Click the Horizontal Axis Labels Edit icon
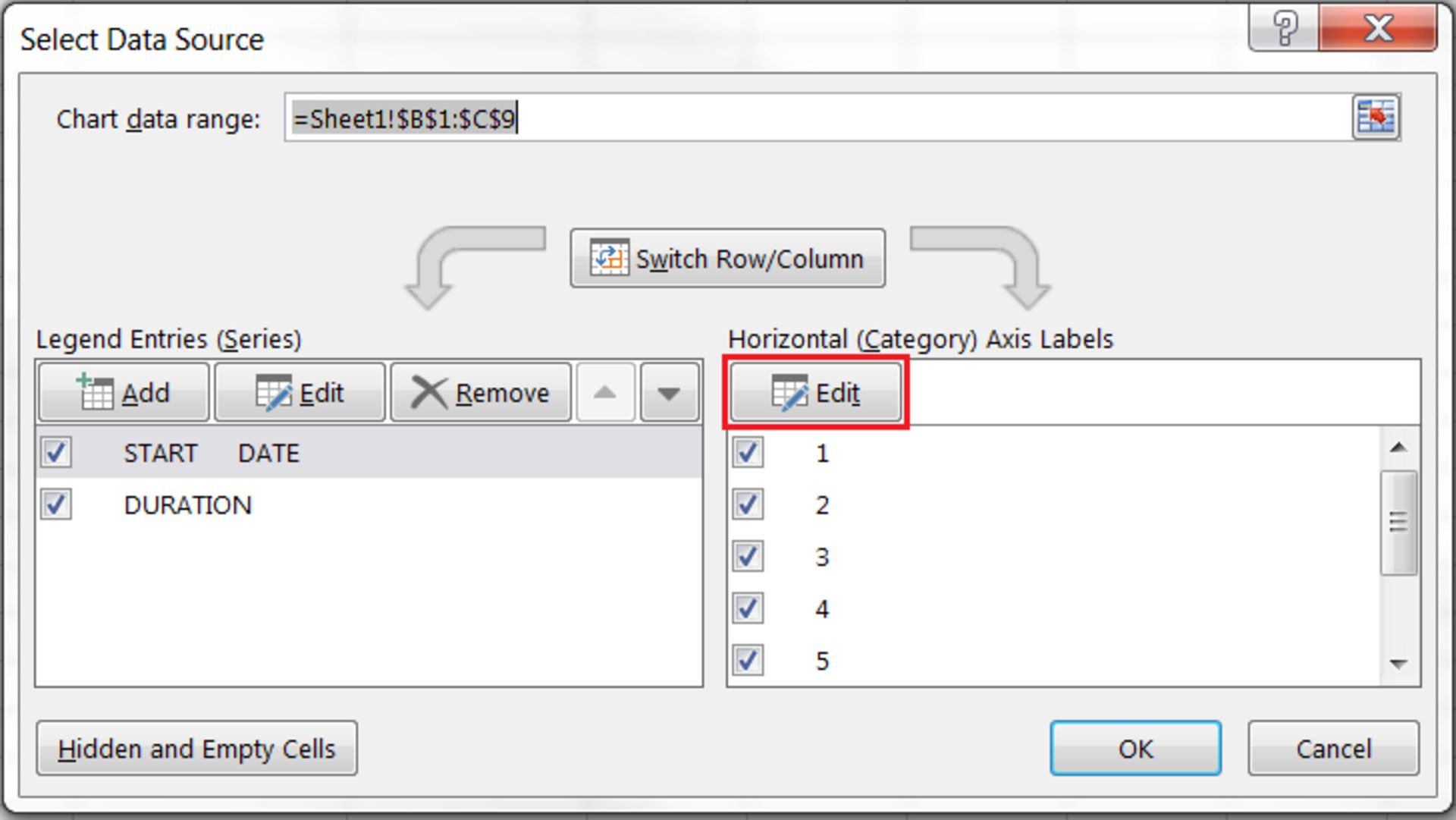Viewport: 1456px width, 820px height. (x=815, y=392)
